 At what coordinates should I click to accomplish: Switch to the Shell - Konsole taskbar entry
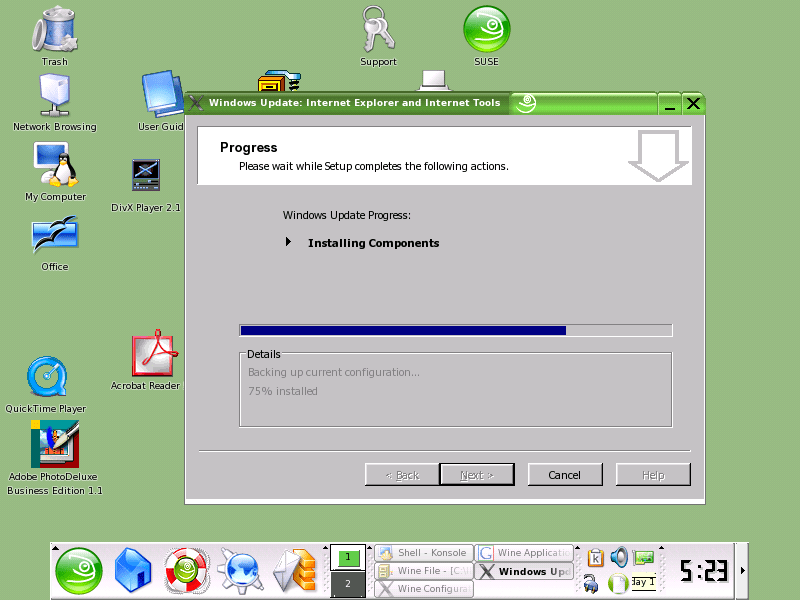click(424, 552)
